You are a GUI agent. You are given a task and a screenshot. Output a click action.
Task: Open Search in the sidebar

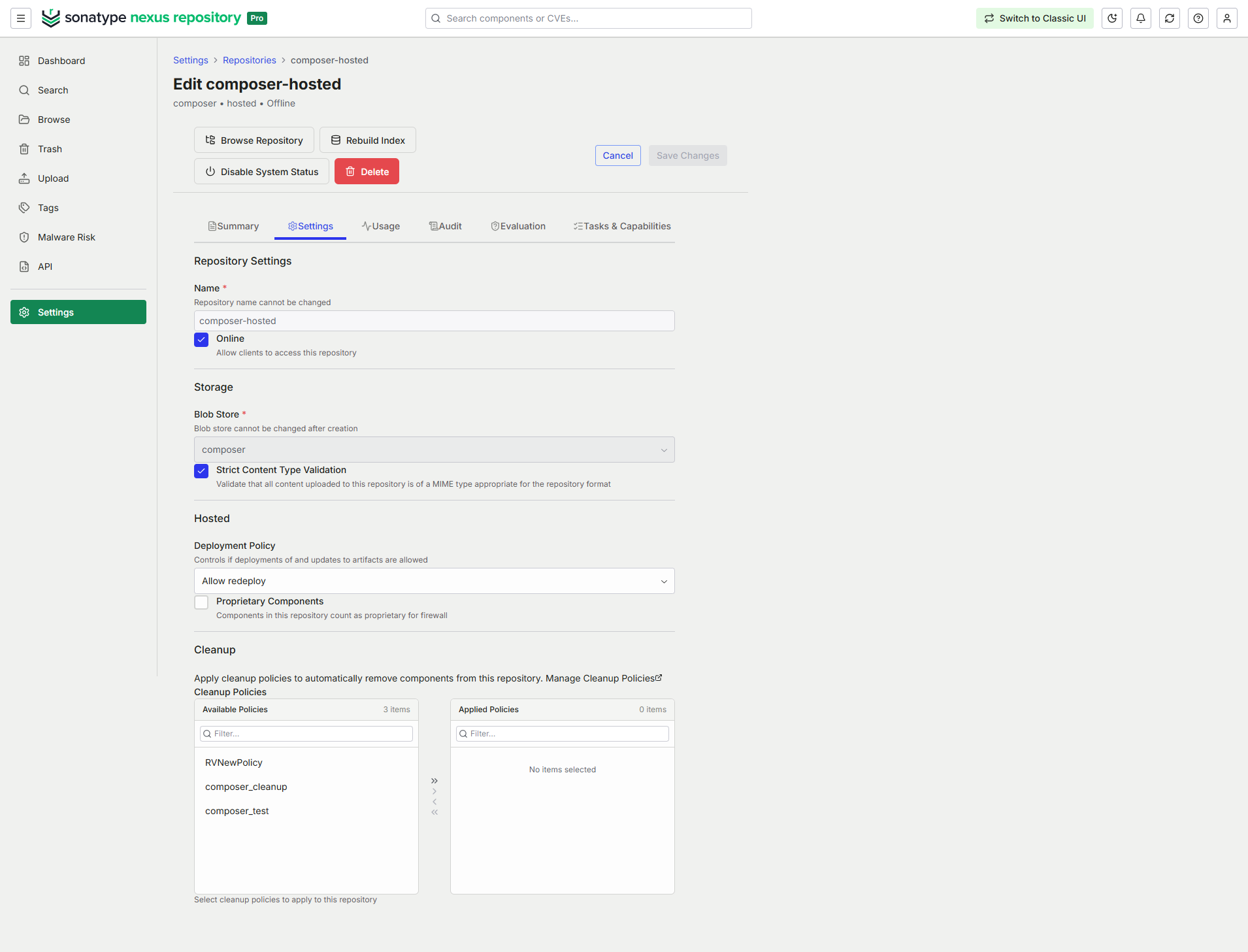pyautogui.click(x=78, y=90)
